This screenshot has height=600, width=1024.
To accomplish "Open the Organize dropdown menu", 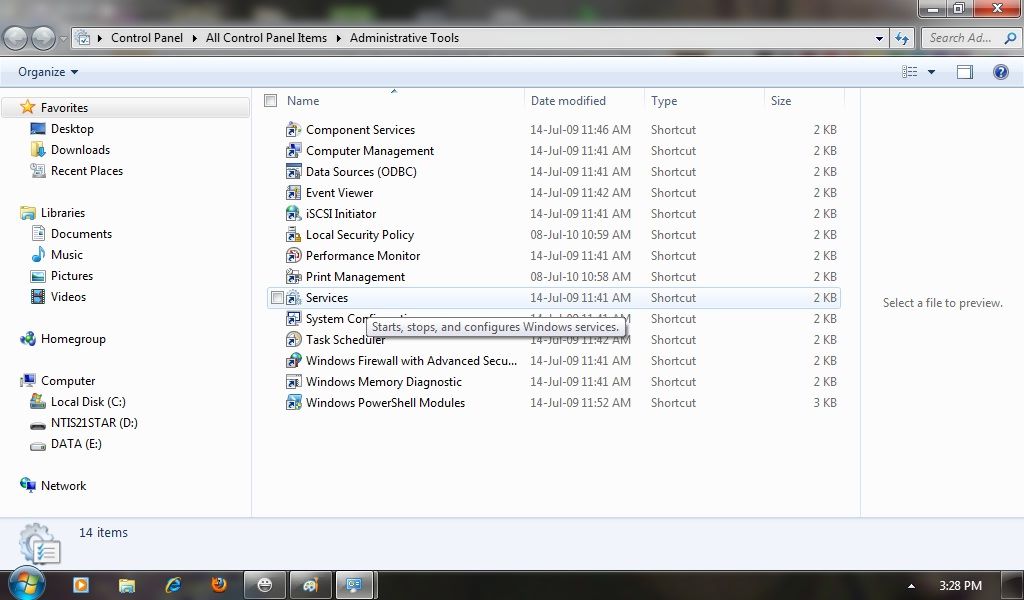I will pyautogui.click(x=48, y=72).
